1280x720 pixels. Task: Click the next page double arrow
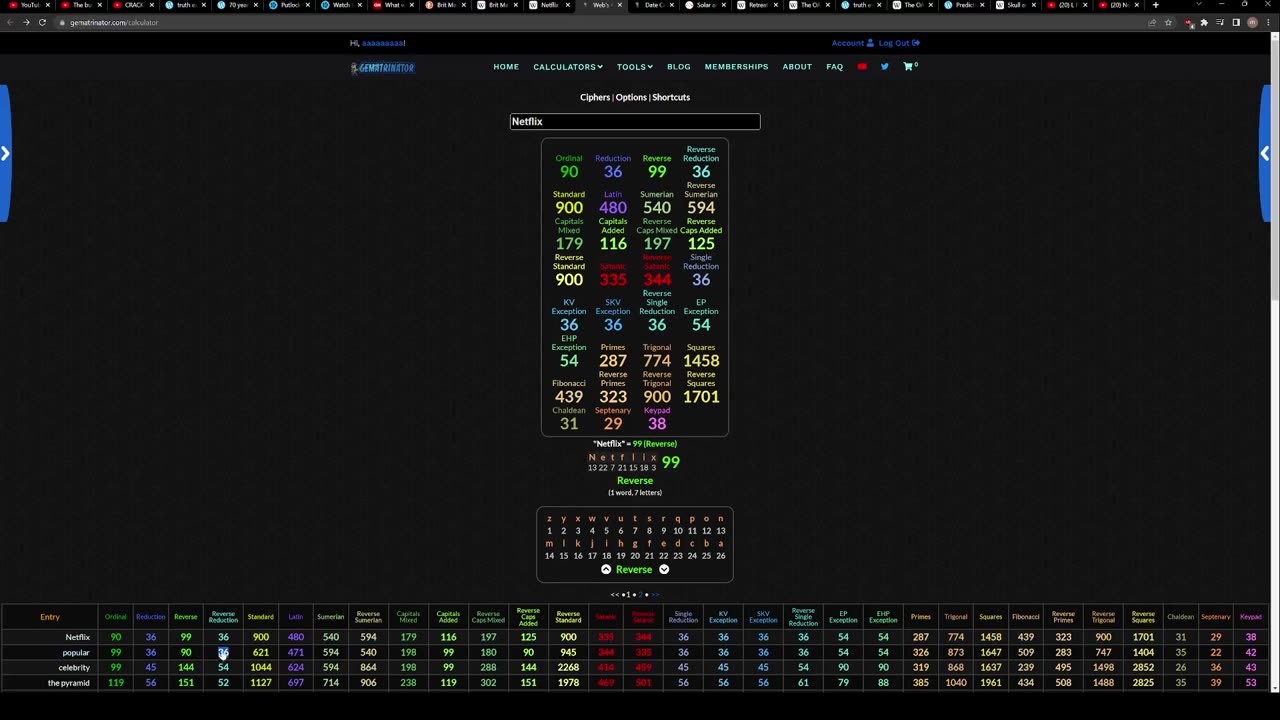point(655,594)
